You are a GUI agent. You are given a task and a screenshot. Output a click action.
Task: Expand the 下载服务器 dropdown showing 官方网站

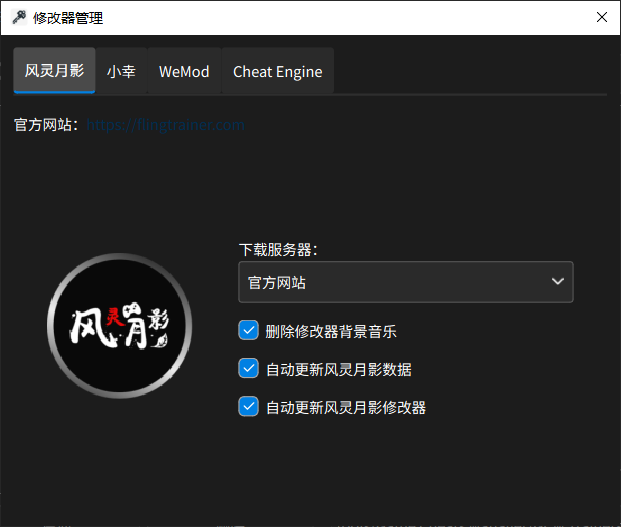click(x=406, y=282)
